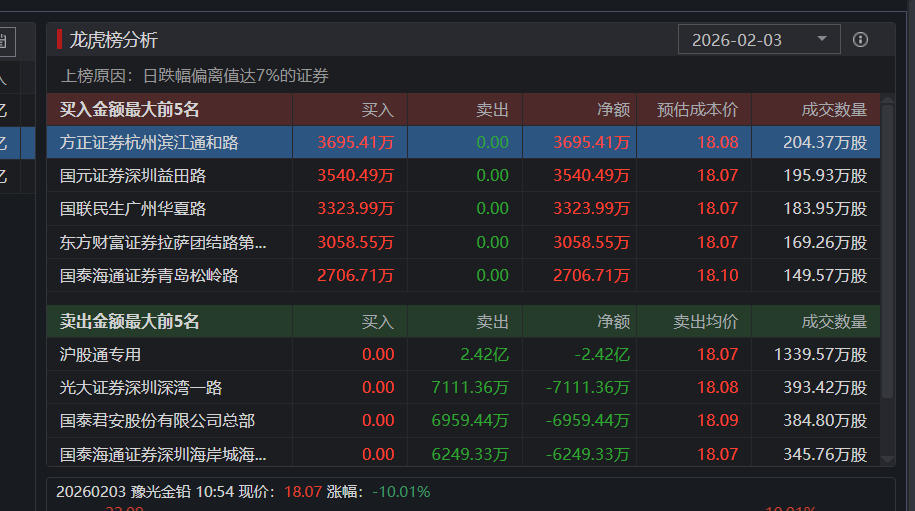
Task: Click net amount -7111.36万
Action: point(588,387)
